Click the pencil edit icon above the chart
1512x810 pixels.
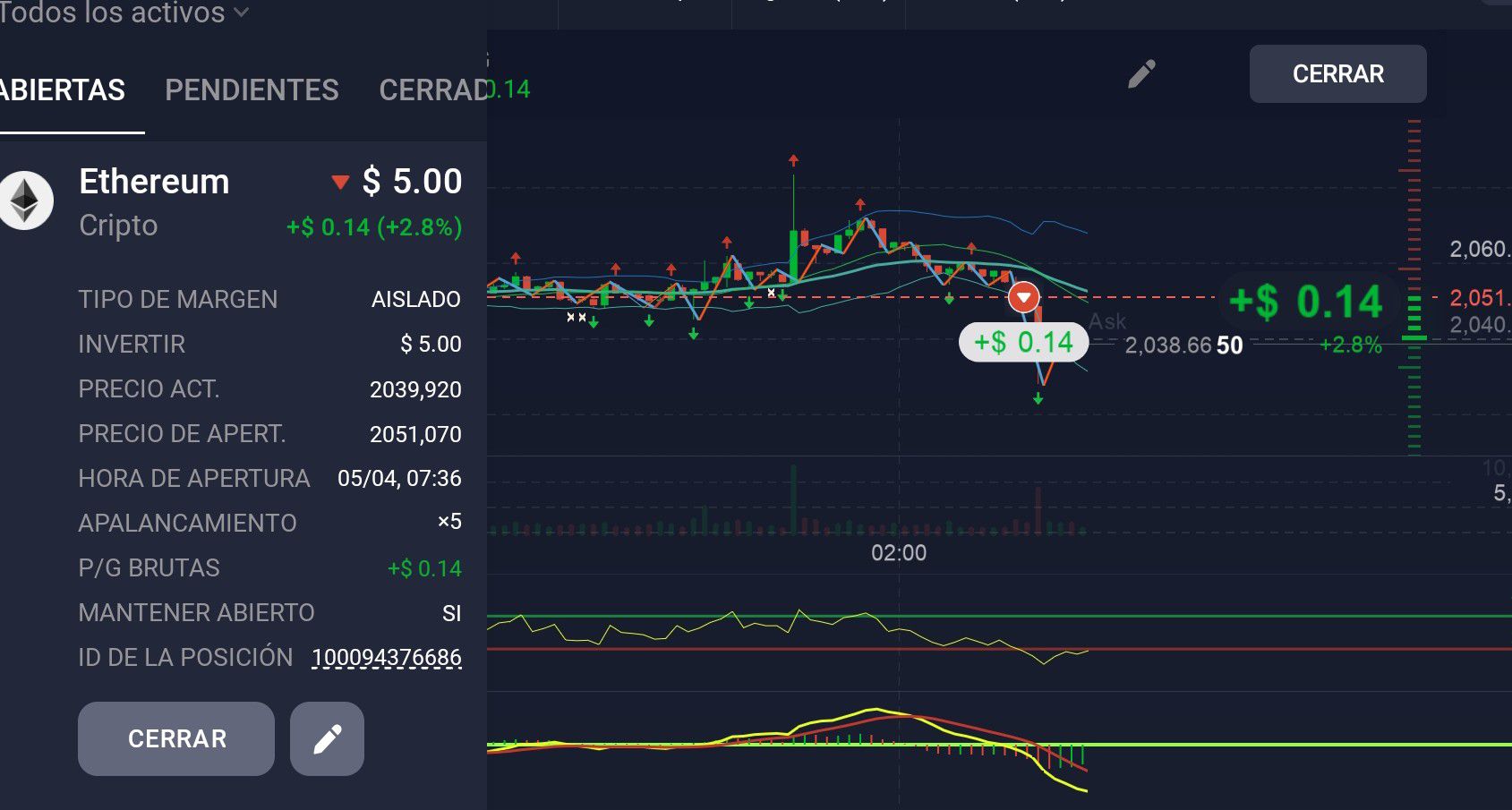(x=1141, y=74)
